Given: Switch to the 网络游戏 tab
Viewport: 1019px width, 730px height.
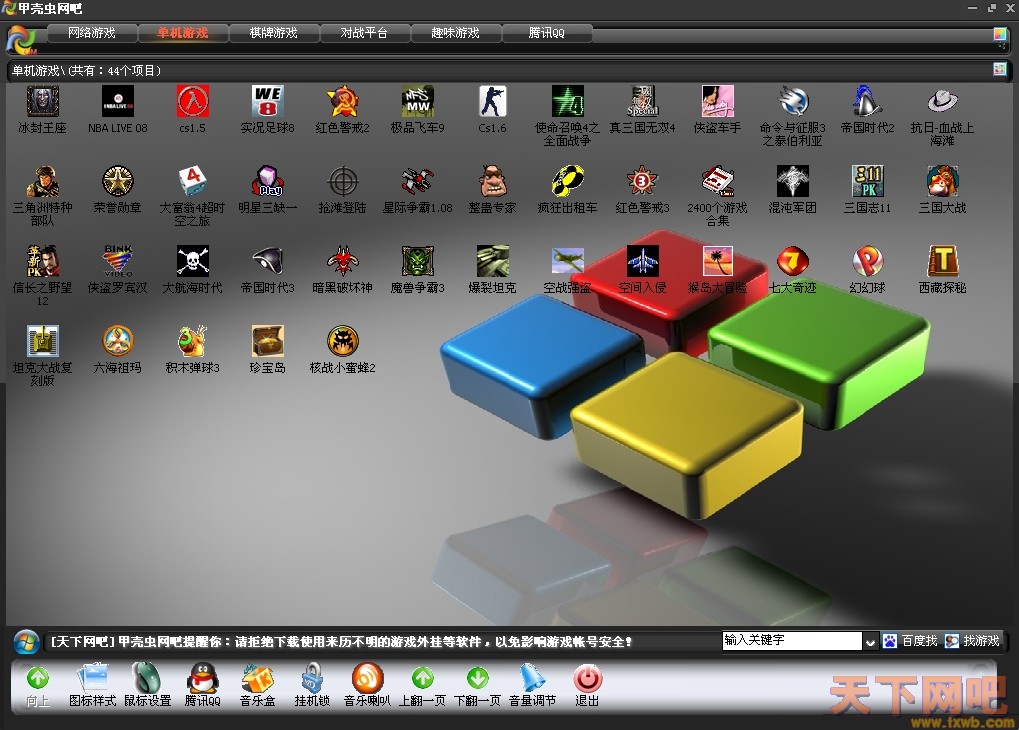Looking at the screenshot, I should (92, 33).
